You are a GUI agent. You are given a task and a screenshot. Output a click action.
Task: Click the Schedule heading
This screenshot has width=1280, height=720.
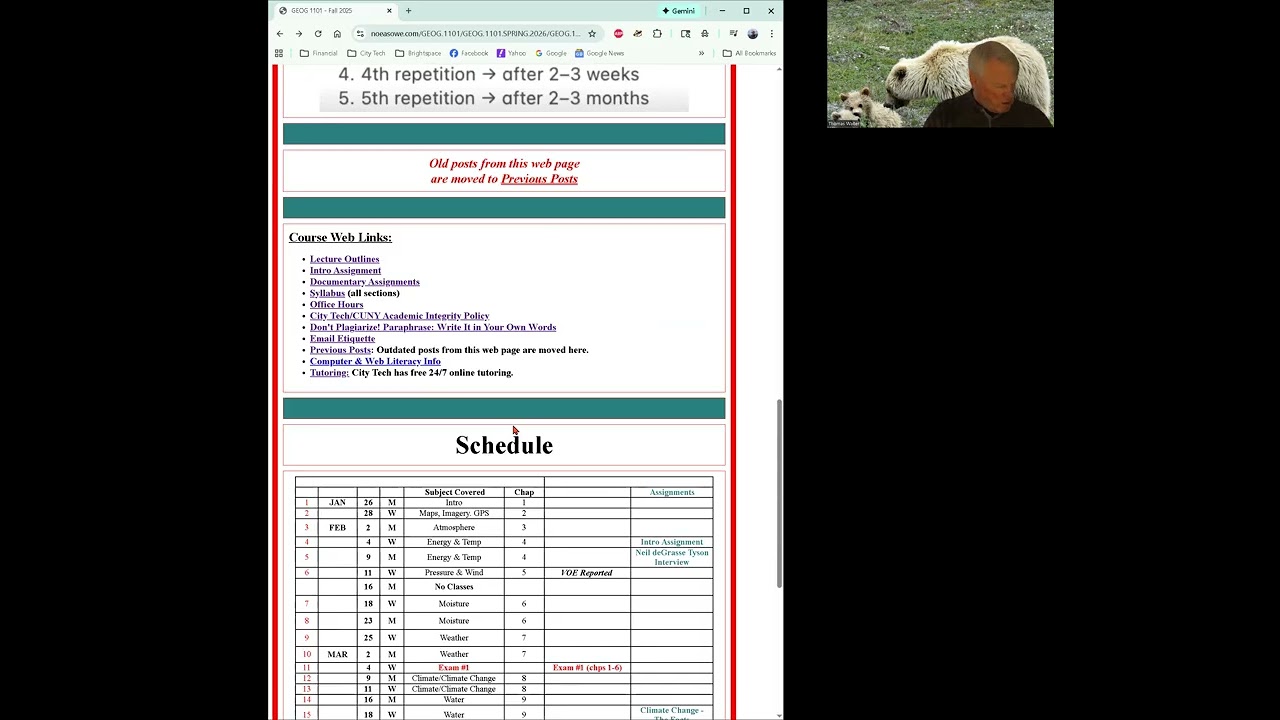tap(504, 445)
